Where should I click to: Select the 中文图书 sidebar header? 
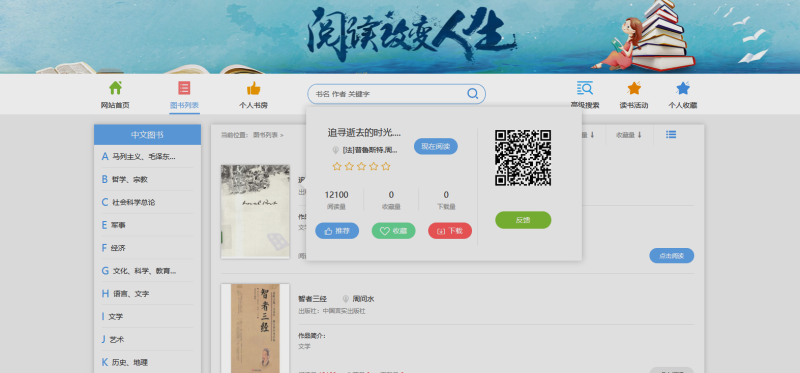pos(147,135)
